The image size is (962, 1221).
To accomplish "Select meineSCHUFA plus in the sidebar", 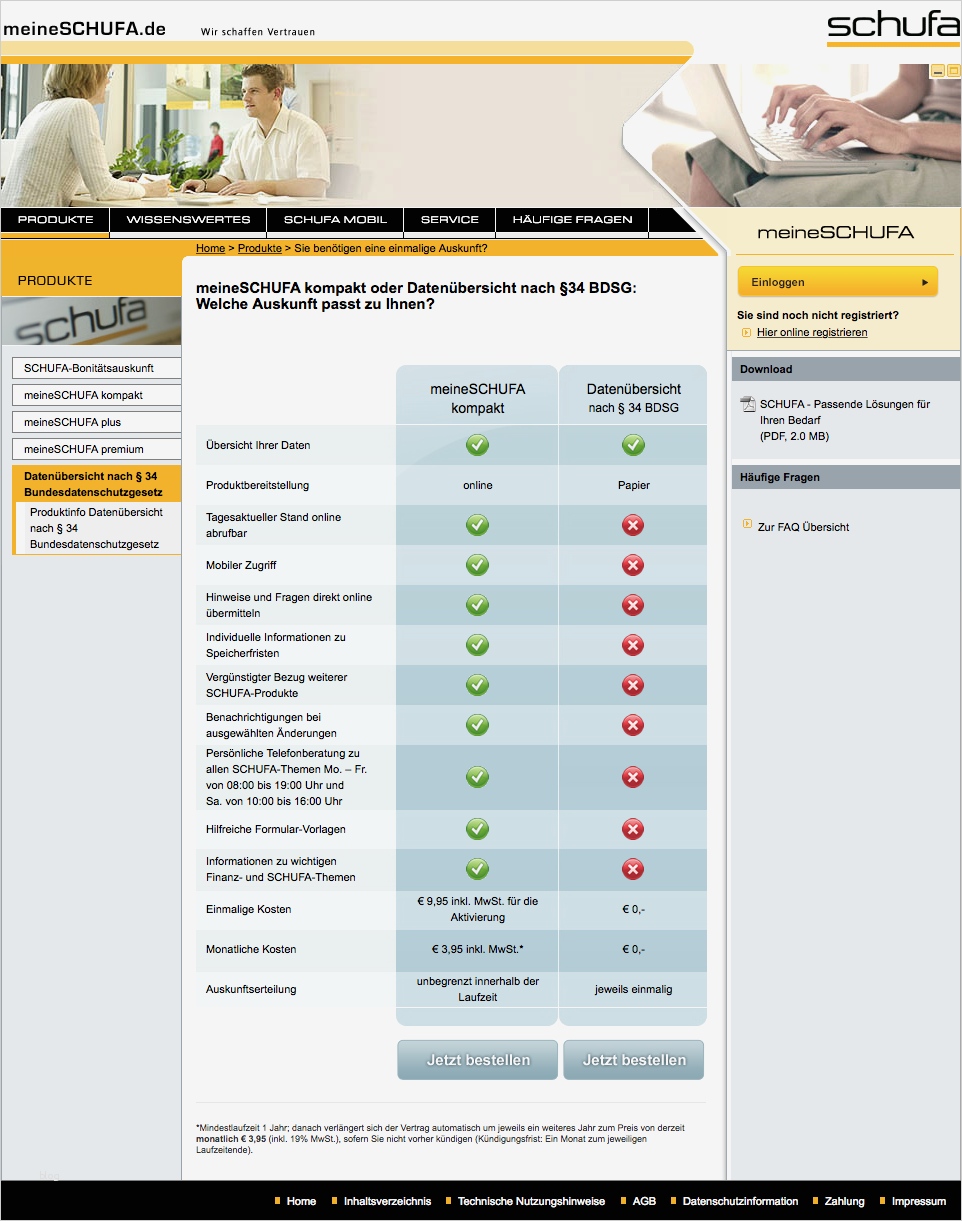I will click(97, 422).
